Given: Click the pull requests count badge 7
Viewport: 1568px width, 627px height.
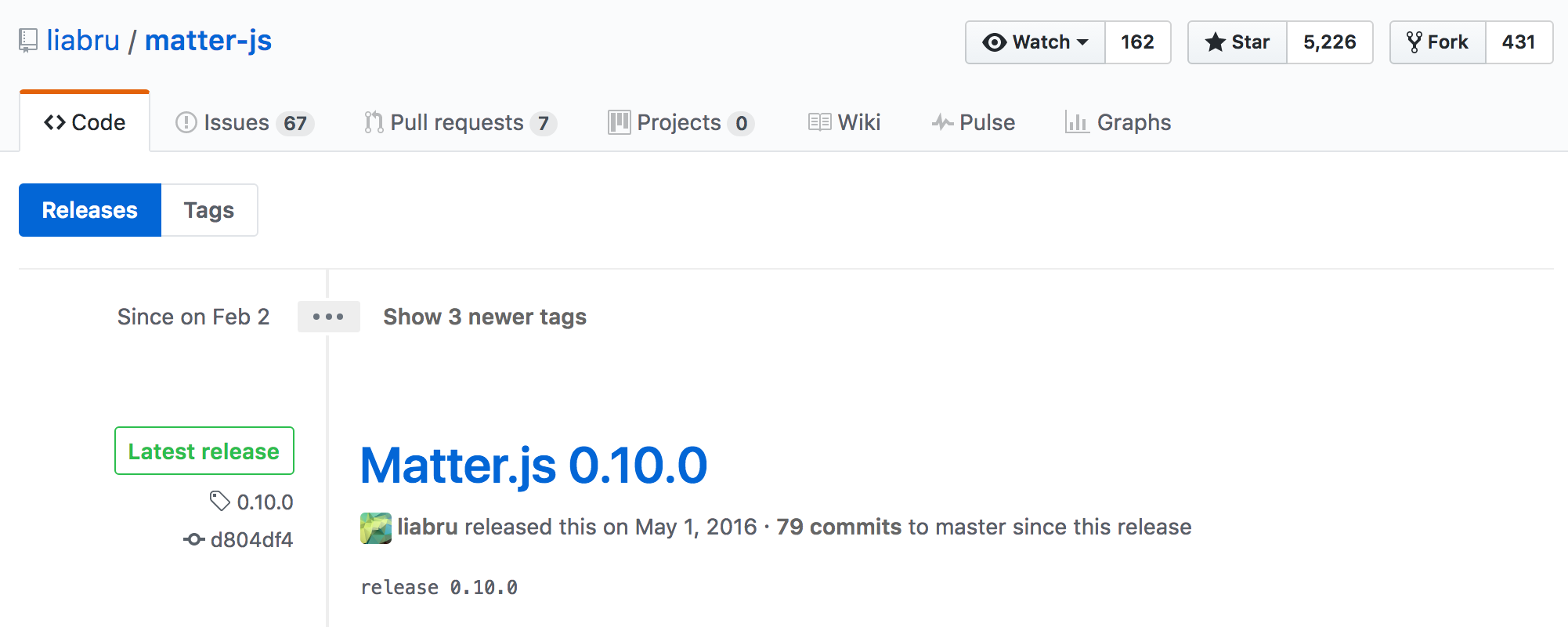Looking at the screenshot, I should (x=543, y=123).
